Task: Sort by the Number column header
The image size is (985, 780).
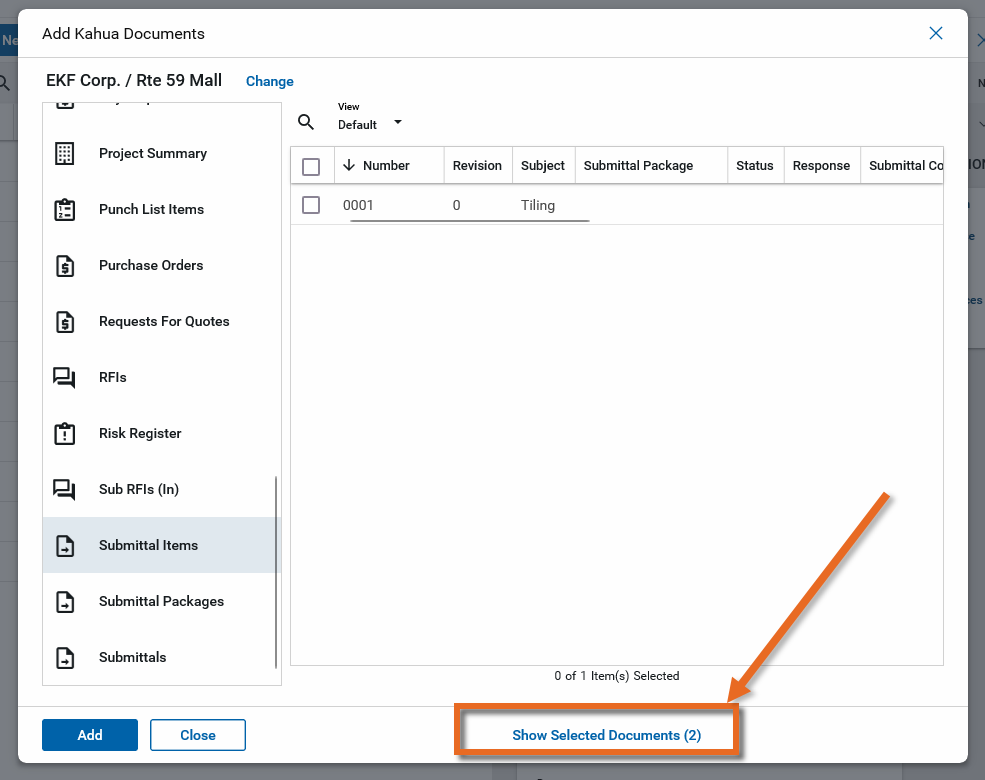Action: coord(385,166)
